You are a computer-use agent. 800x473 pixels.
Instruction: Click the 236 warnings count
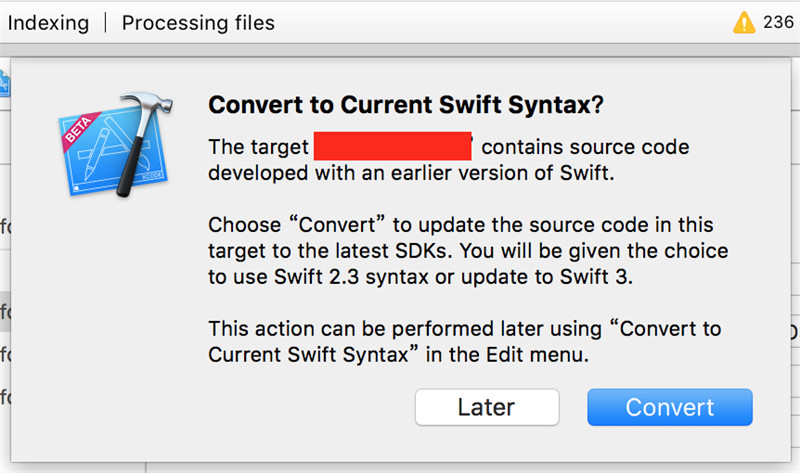pyautogui.click(x=778, y=22)
